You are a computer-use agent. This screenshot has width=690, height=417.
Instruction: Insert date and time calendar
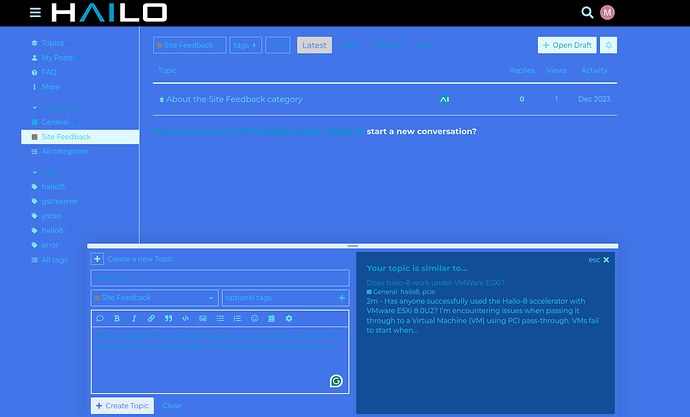pos(272,318)
